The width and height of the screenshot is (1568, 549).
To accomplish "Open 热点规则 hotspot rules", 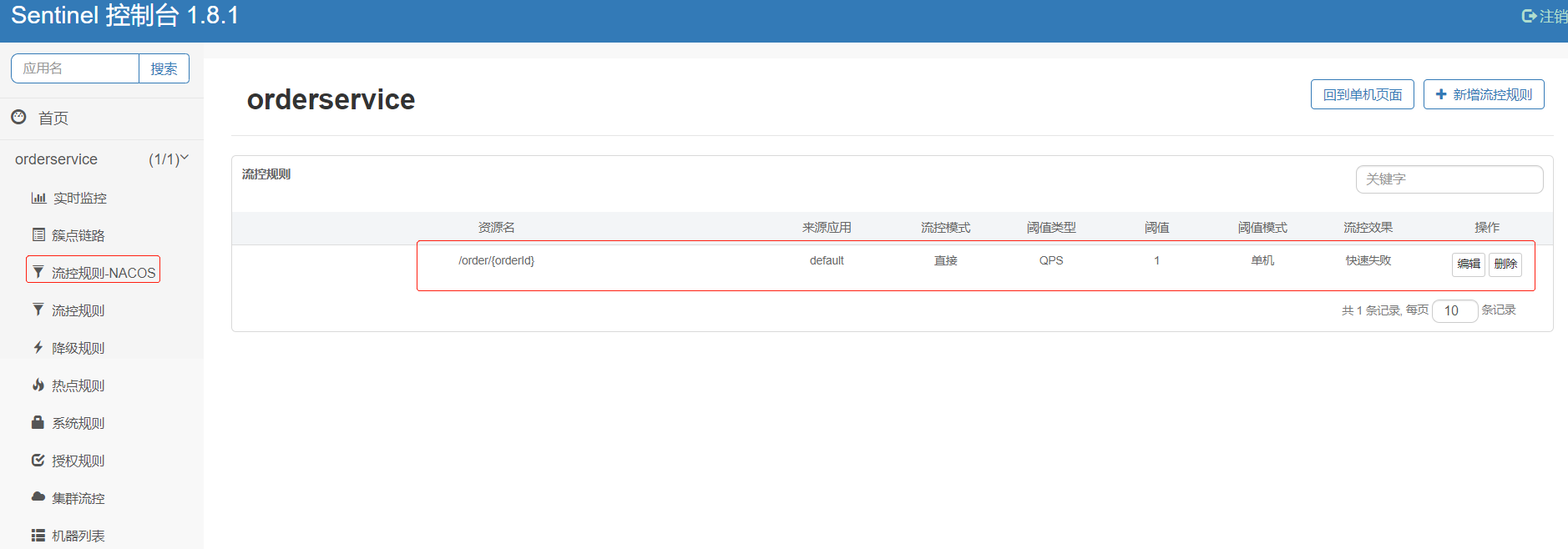I will (78, 385).
